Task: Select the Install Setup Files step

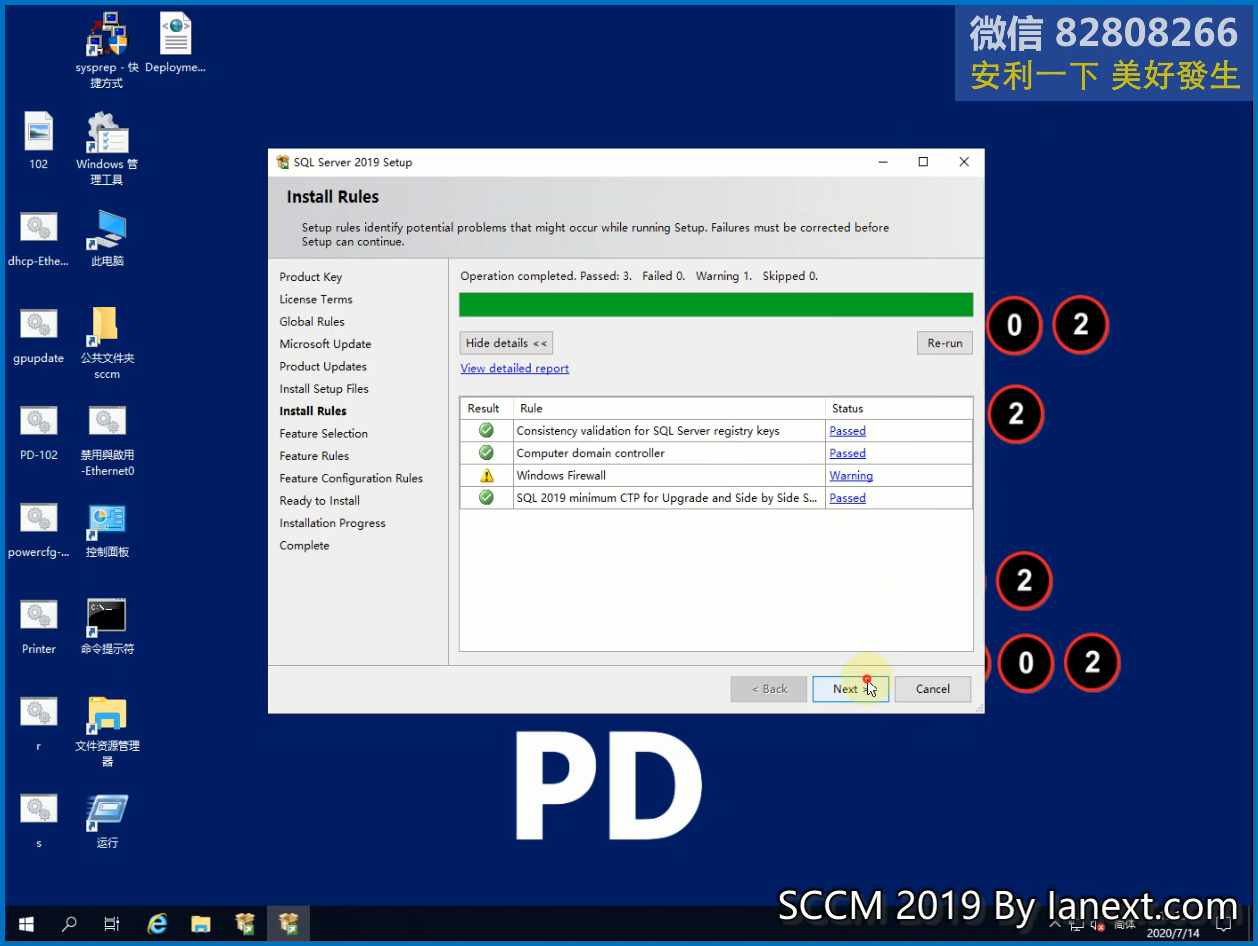Action: (324, 389)
